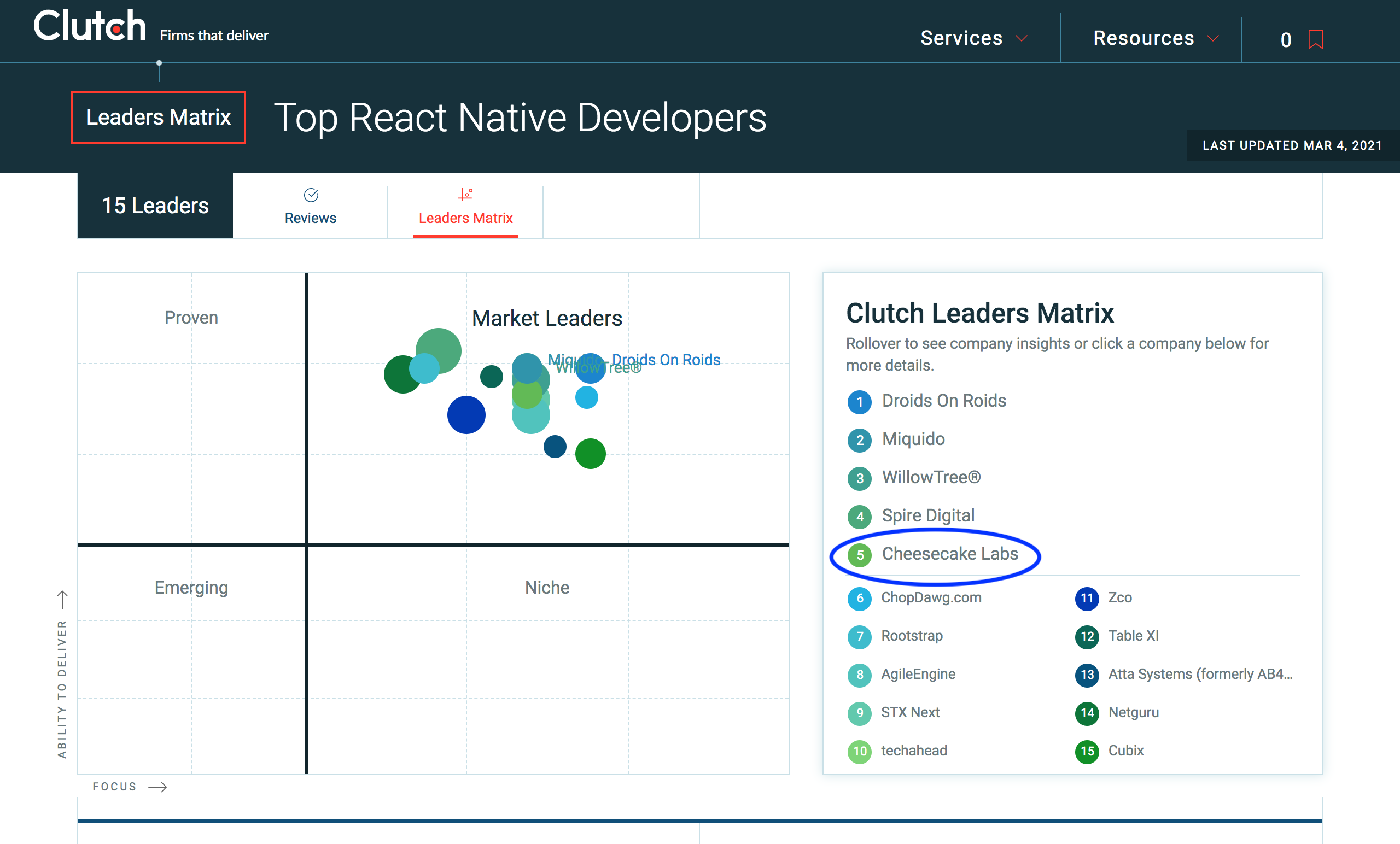Screen dimensions: 1400x844
Task: Click the Leaders Matrix header label
Action: 159,117
